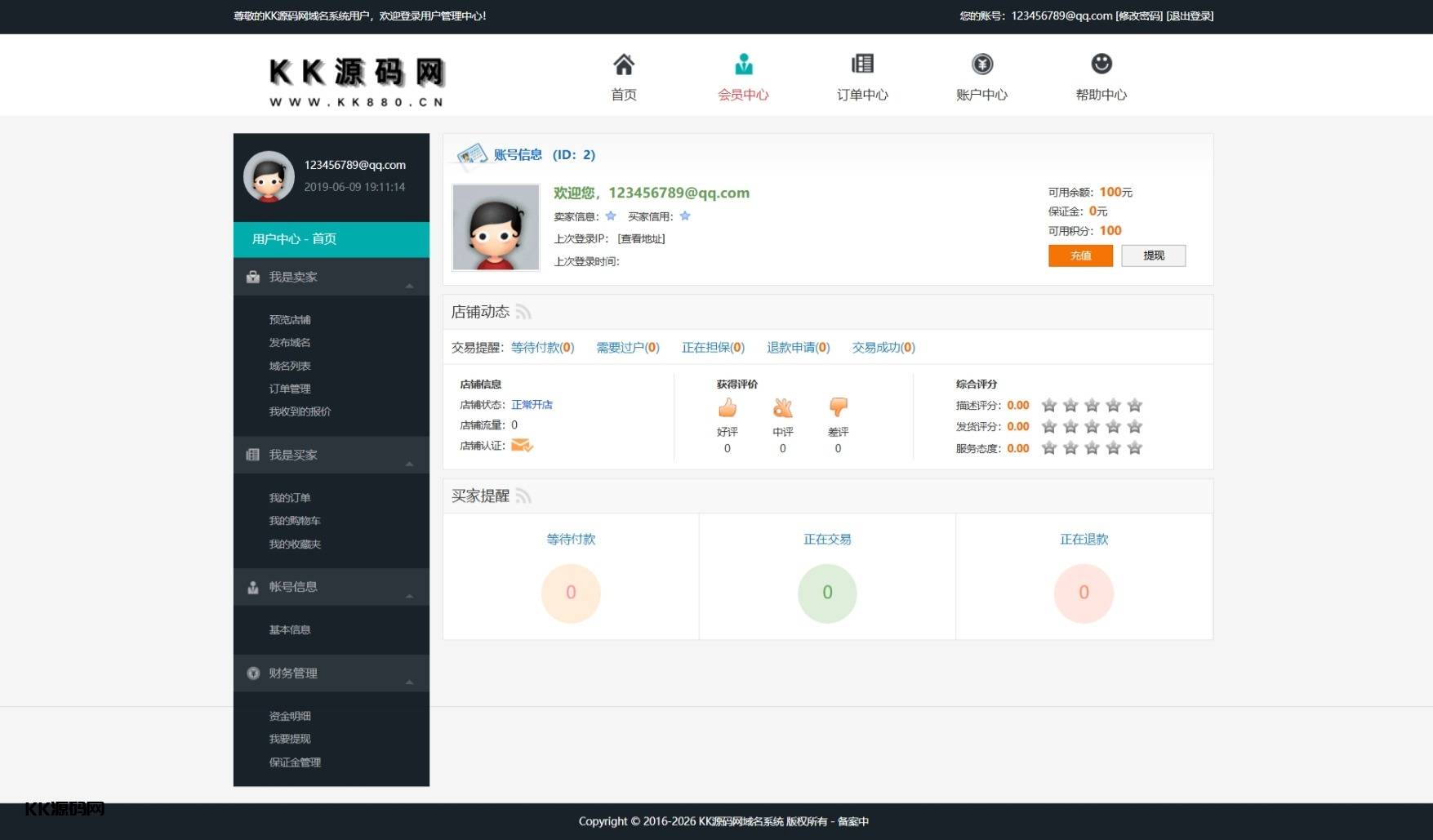
Task: Open 订单管理 in seller menu
Action: coord(290,389)
